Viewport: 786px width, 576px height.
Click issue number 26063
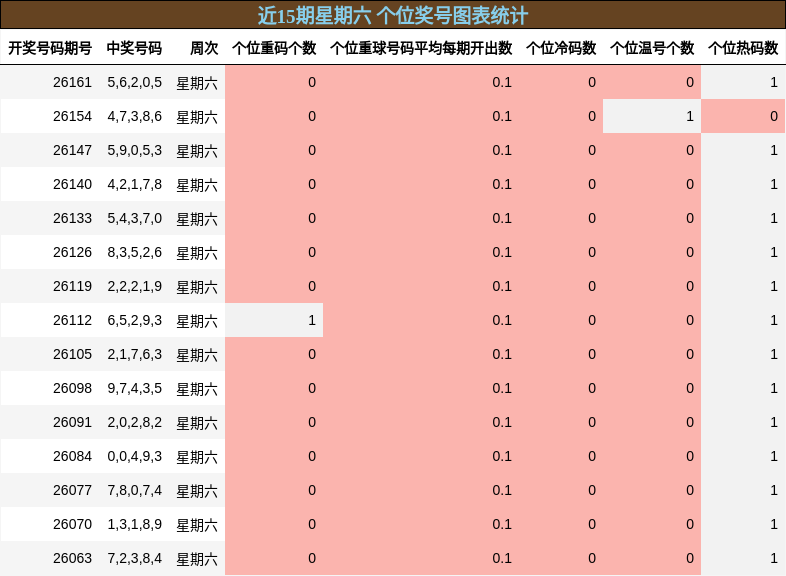pos(72,558)
